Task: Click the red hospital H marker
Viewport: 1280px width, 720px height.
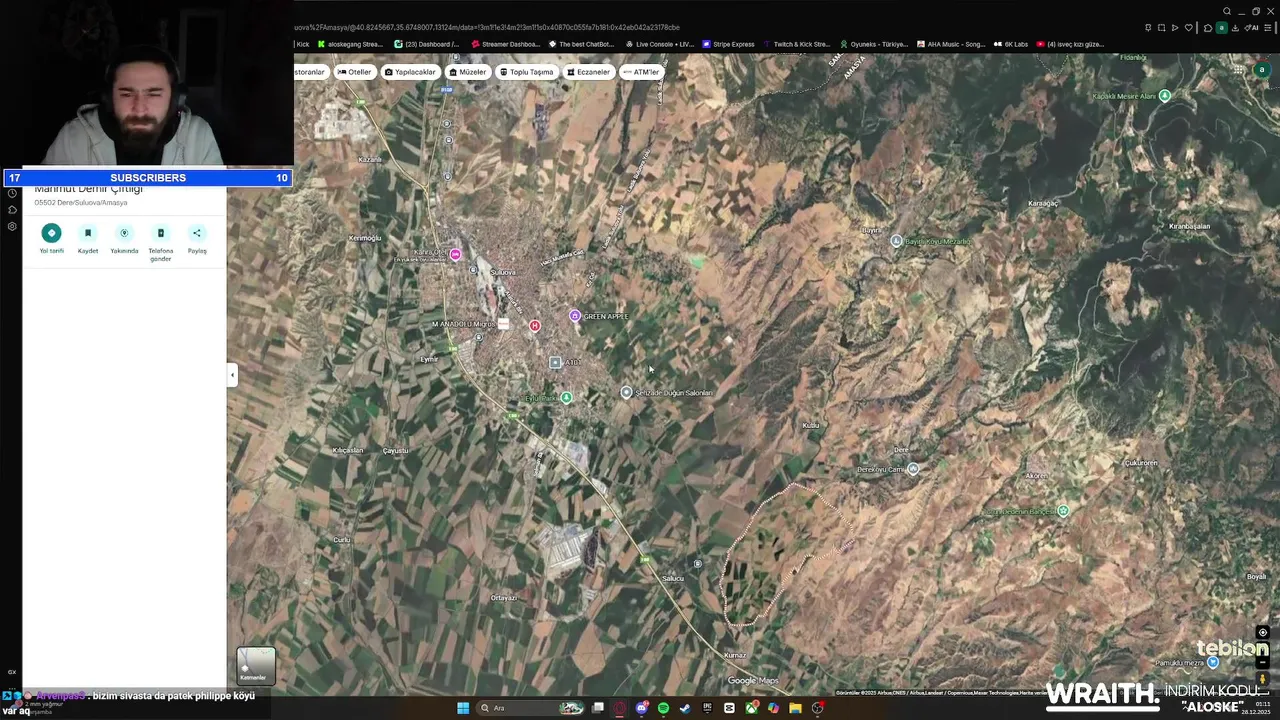Action: tap(535, 326)
